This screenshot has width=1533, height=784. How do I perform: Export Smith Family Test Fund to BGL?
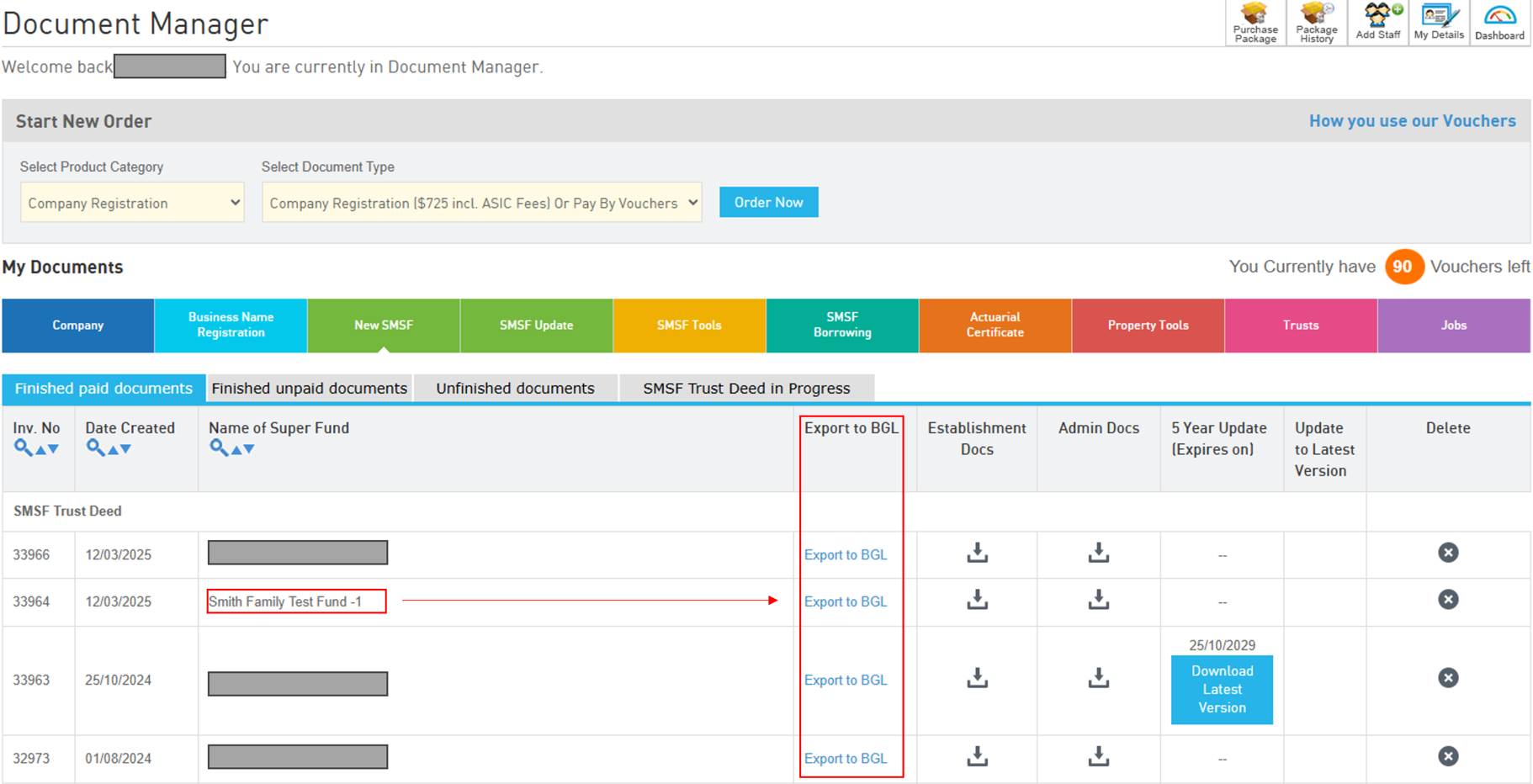[845, 601]
